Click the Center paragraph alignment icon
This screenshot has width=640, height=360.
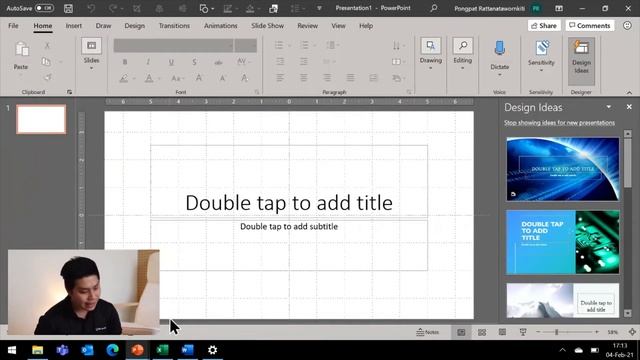(x=304, y=78)
